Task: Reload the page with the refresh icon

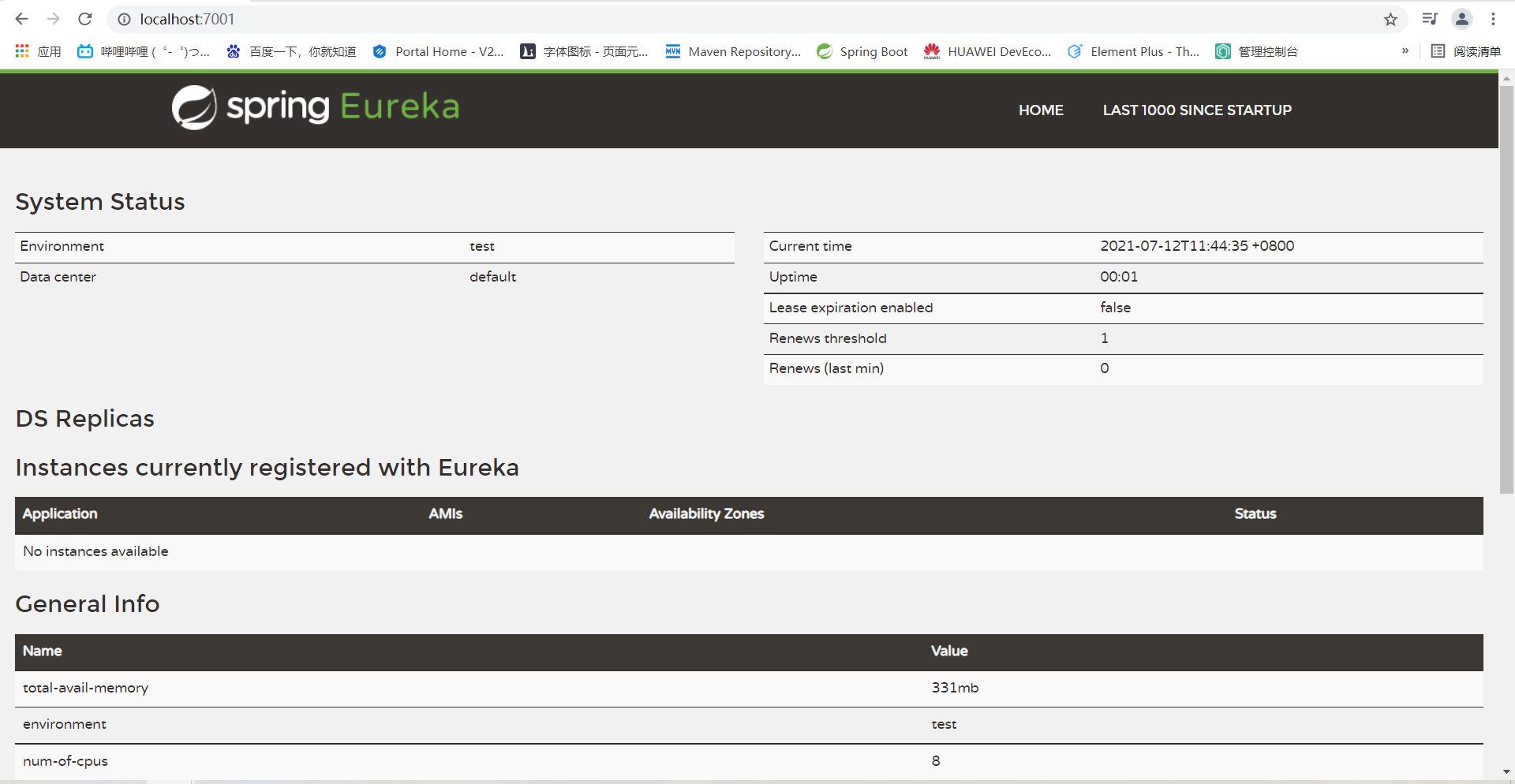Action: pyautogui.click(x=85, y=19)
